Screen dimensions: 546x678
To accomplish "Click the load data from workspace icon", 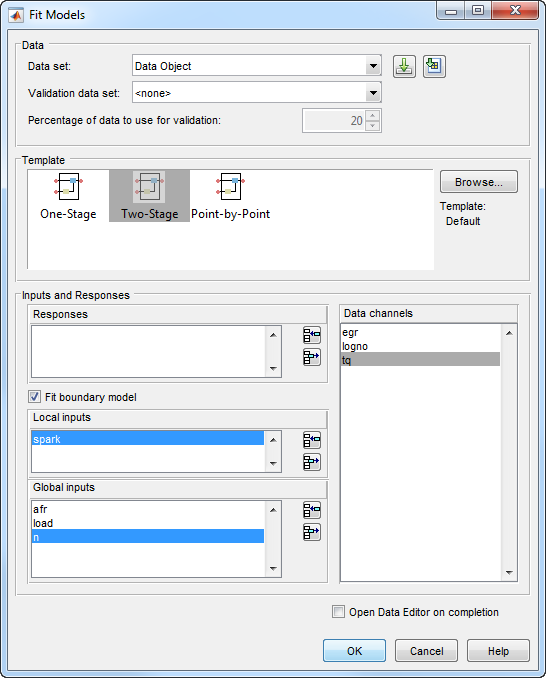I will click(x=434, y=67).
